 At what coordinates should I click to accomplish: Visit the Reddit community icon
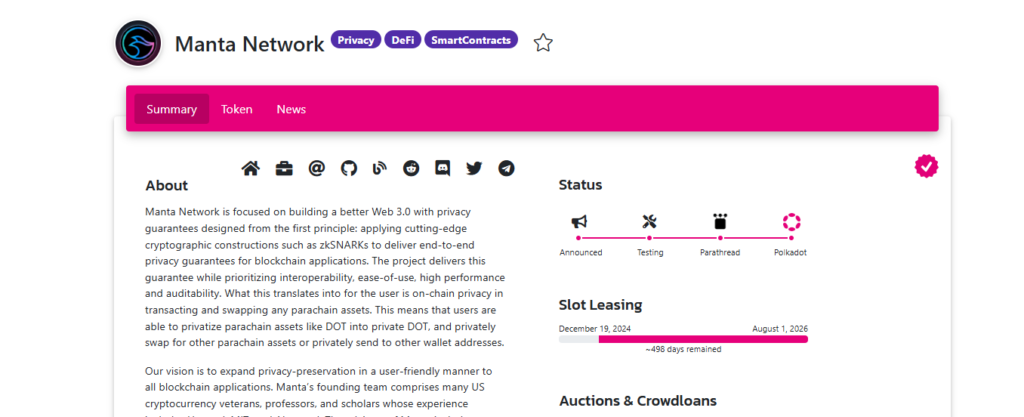click(x=411, y=168)
